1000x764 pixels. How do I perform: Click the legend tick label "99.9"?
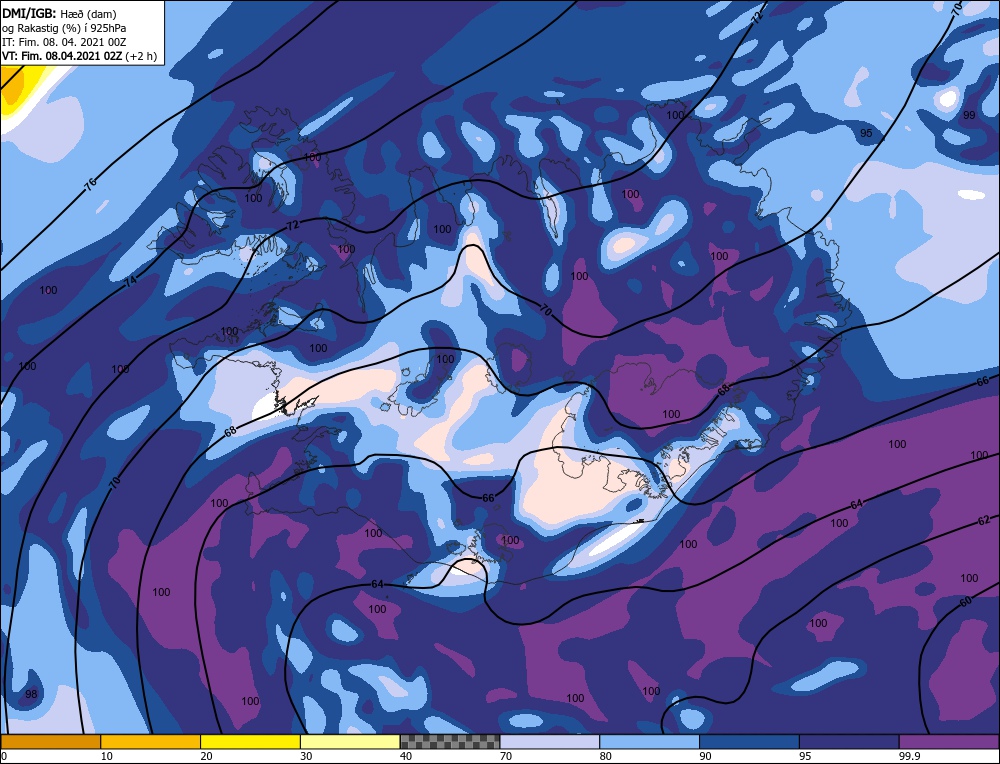click(x=909, y=756)
